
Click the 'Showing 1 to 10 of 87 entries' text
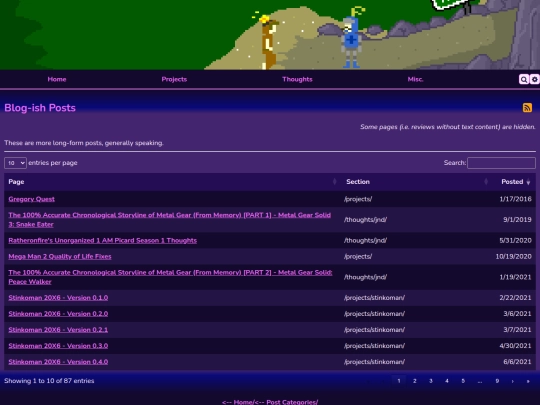click(49, 381)
